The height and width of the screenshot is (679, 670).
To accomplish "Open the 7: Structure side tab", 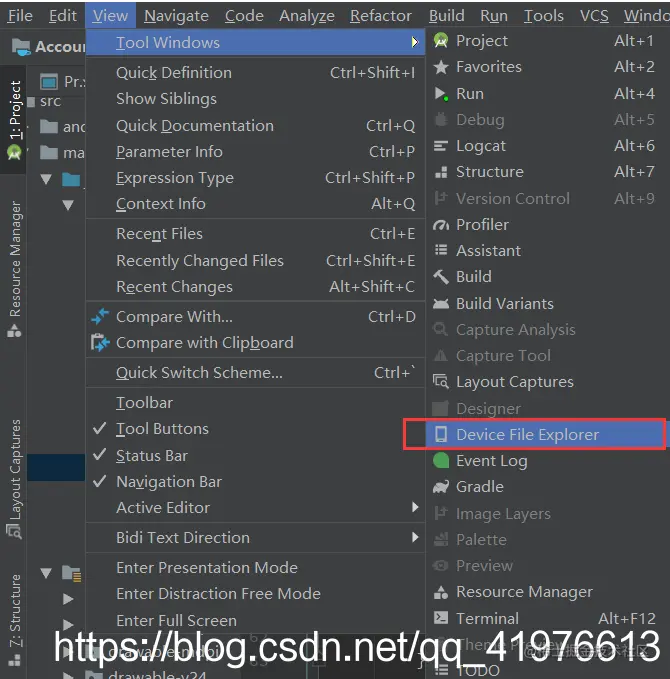I will pos(14,619).
